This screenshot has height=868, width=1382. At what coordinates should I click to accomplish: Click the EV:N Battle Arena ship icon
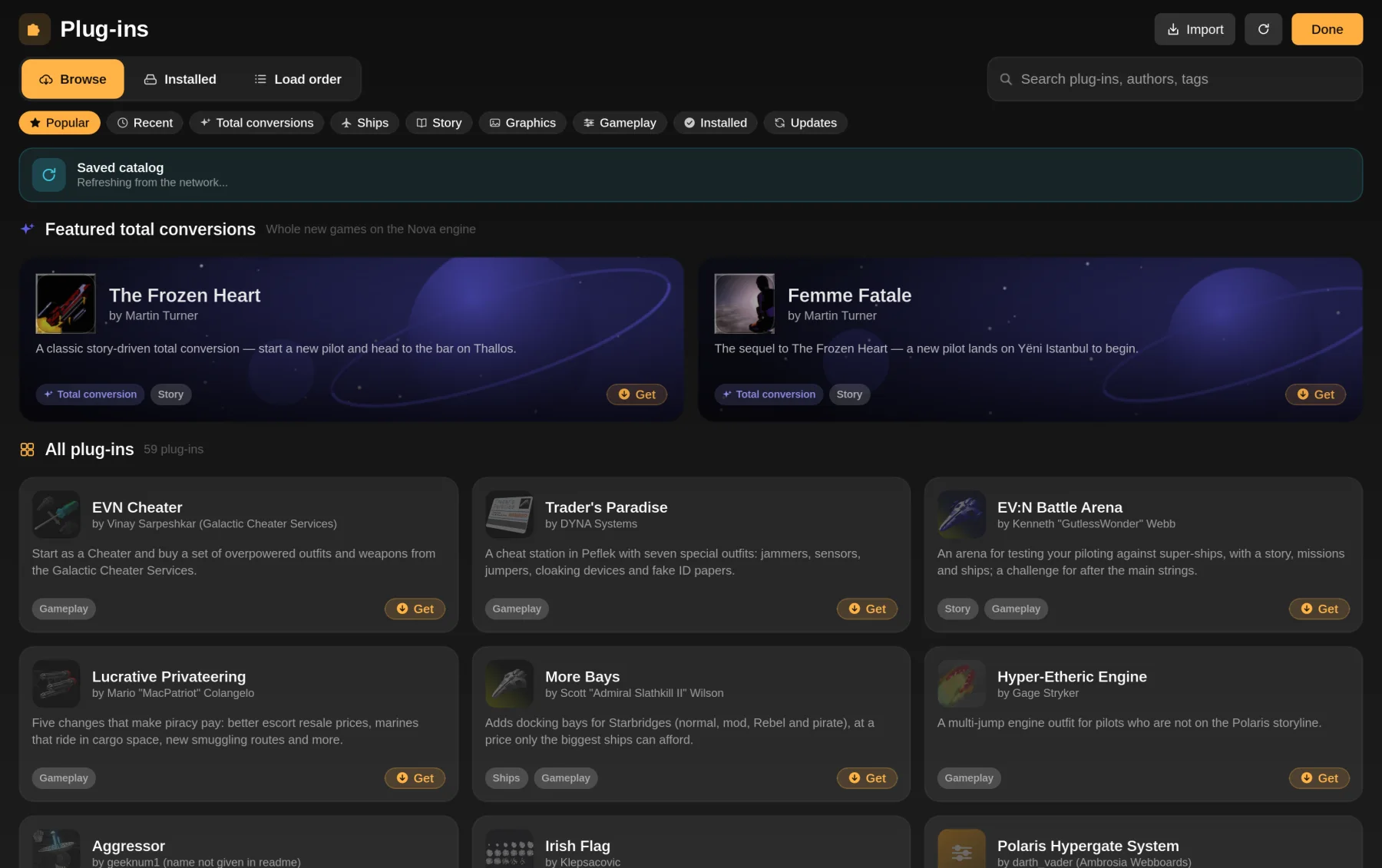pos(961,514)
